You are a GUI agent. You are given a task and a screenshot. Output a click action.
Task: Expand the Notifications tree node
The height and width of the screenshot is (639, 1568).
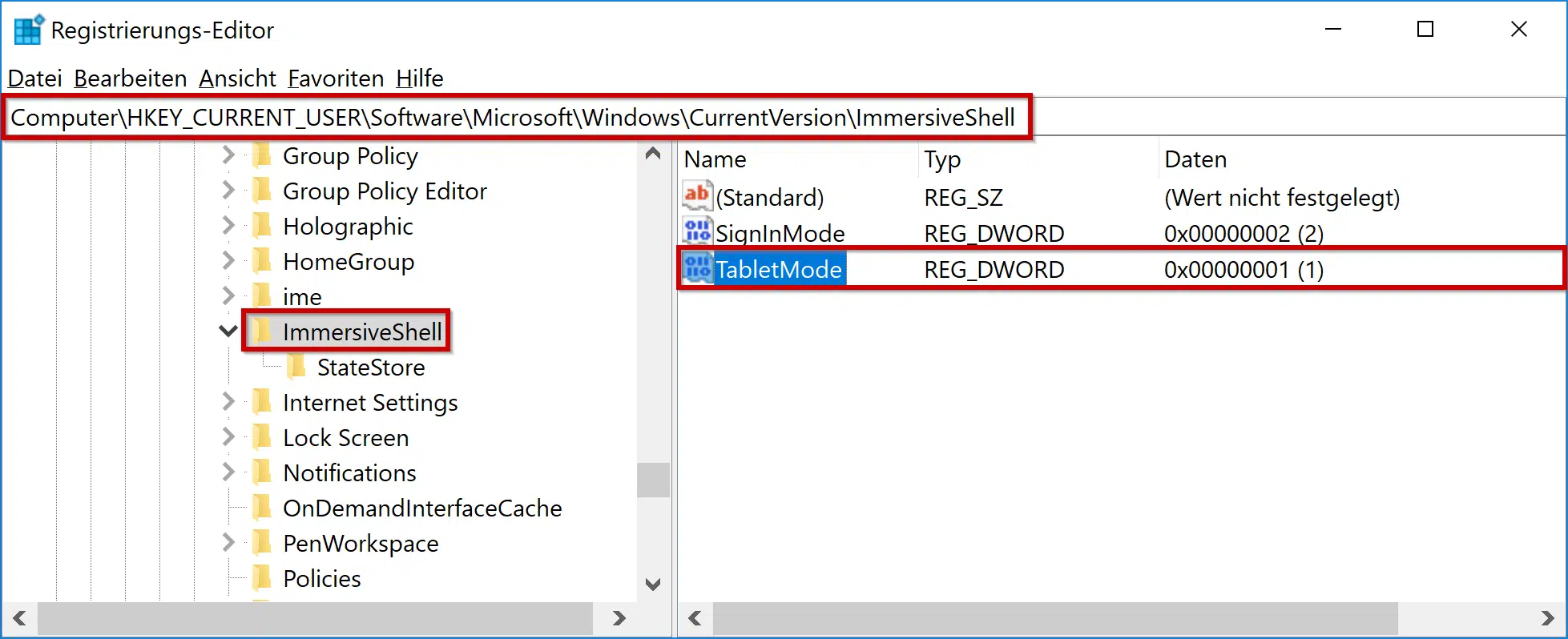coord(228,472)
